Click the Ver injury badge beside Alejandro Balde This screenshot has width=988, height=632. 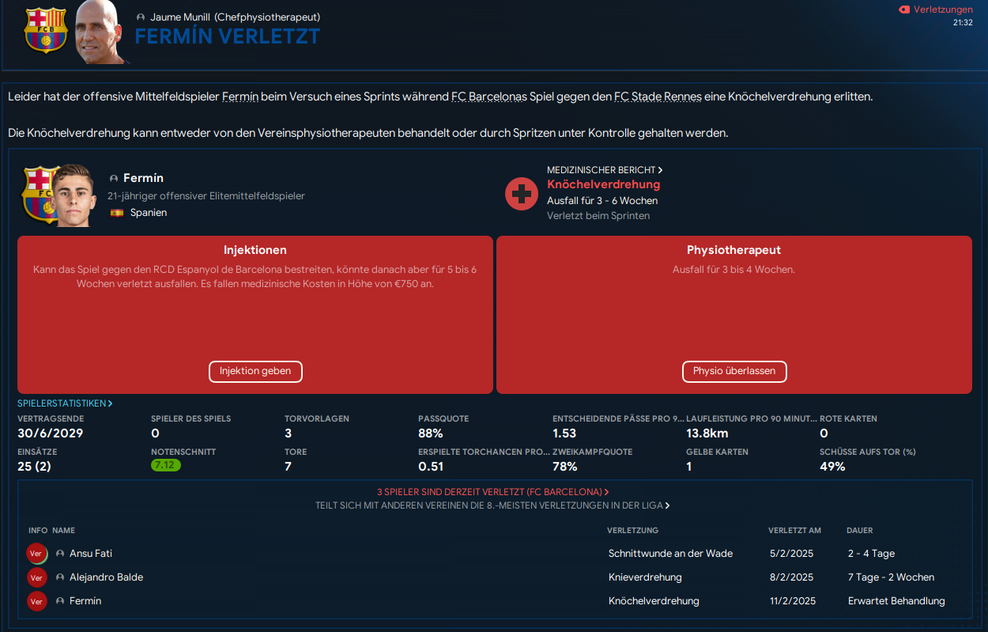[37, 577]
